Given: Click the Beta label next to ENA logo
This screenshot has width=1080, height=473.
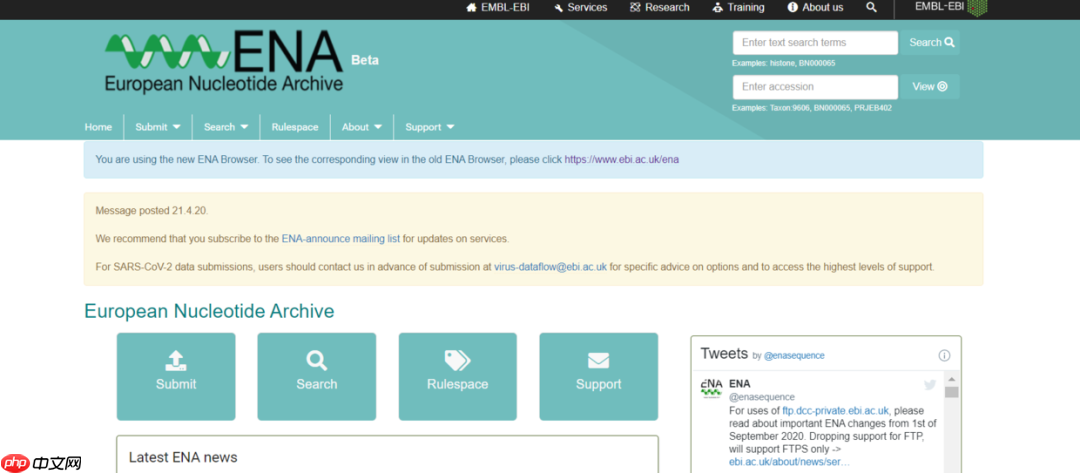Looking at the screenshot, I should (x=365, y=60).
